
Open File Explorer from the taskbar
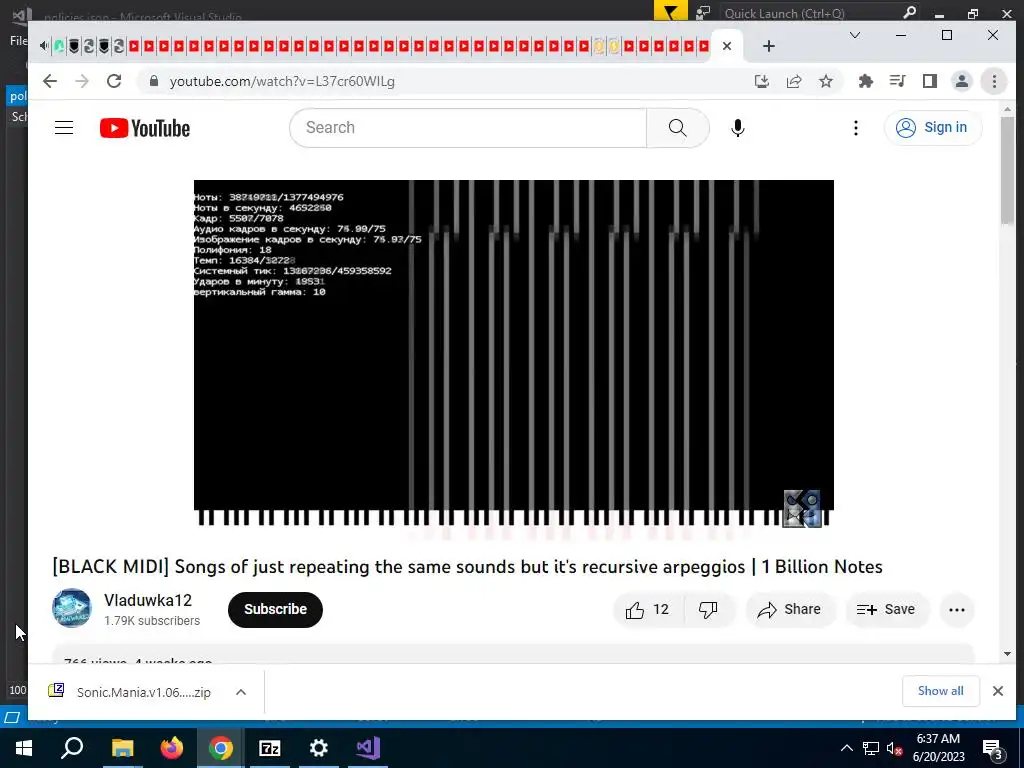(x=122, y=748)
